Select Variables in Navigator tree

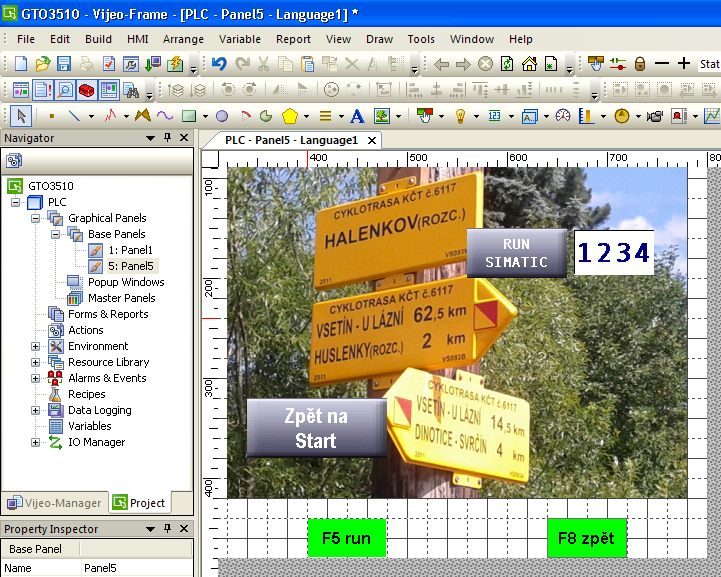click(90, 426)
